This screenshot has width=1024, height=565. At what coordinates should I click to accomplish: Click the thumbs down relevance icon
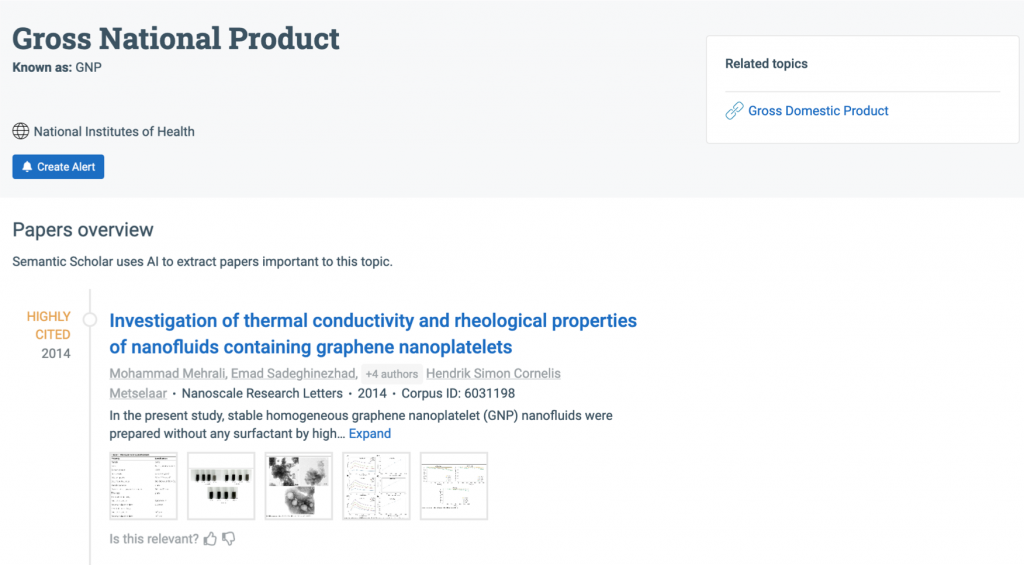pyautogui.click(x=228, y=539)
